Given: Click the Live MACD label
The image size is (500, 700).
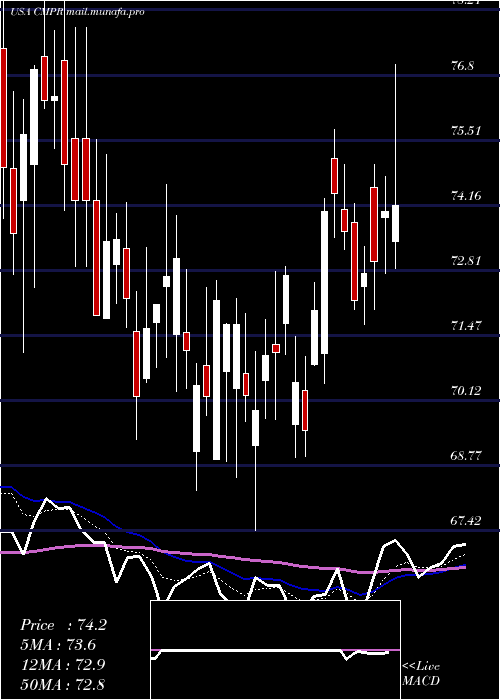Looking at the screenshot, I should (421, 673).
